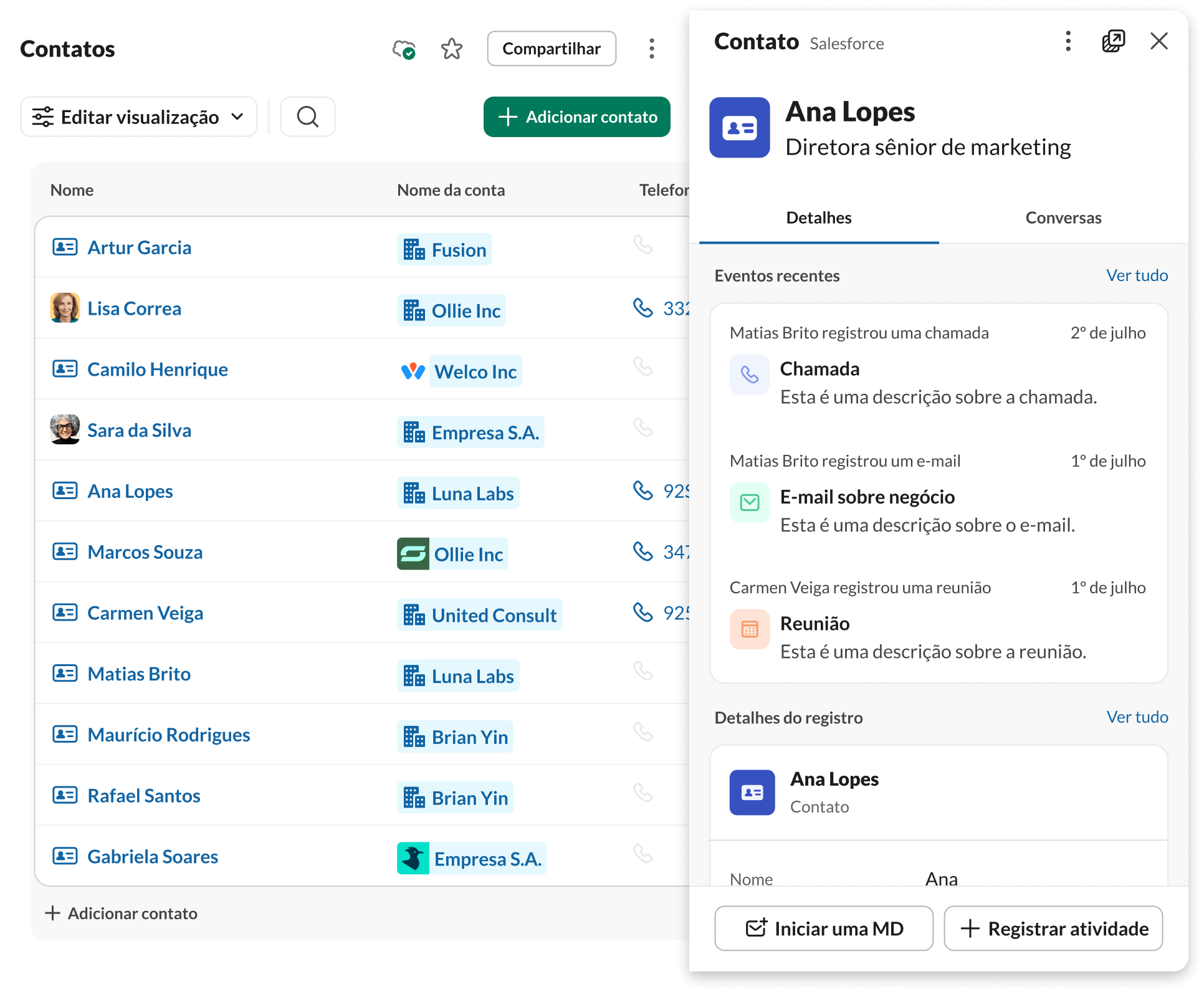Start a DM with Iniciar uma MD

[824, 928]
